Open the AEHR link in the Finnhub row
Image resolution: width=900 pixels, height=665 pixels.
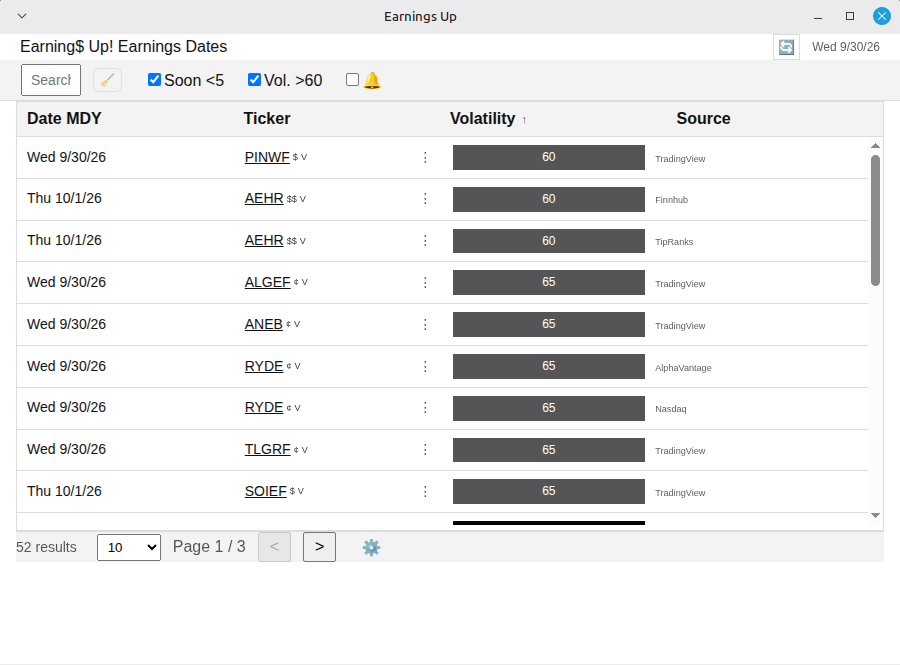264,199
